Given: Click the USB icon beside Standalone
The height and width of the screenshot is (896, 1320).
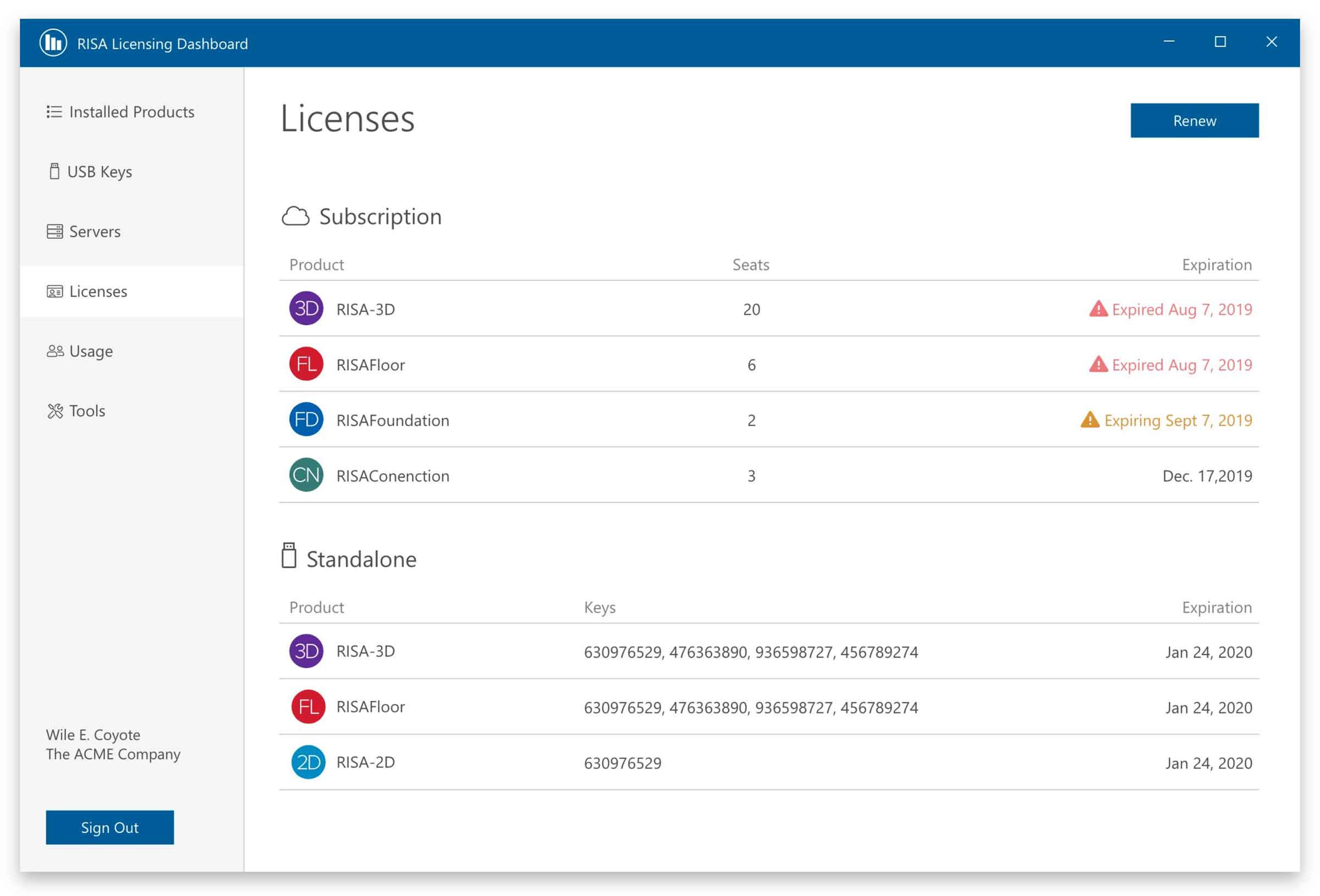Looking at the screenshot, I should tap(289, 556).
